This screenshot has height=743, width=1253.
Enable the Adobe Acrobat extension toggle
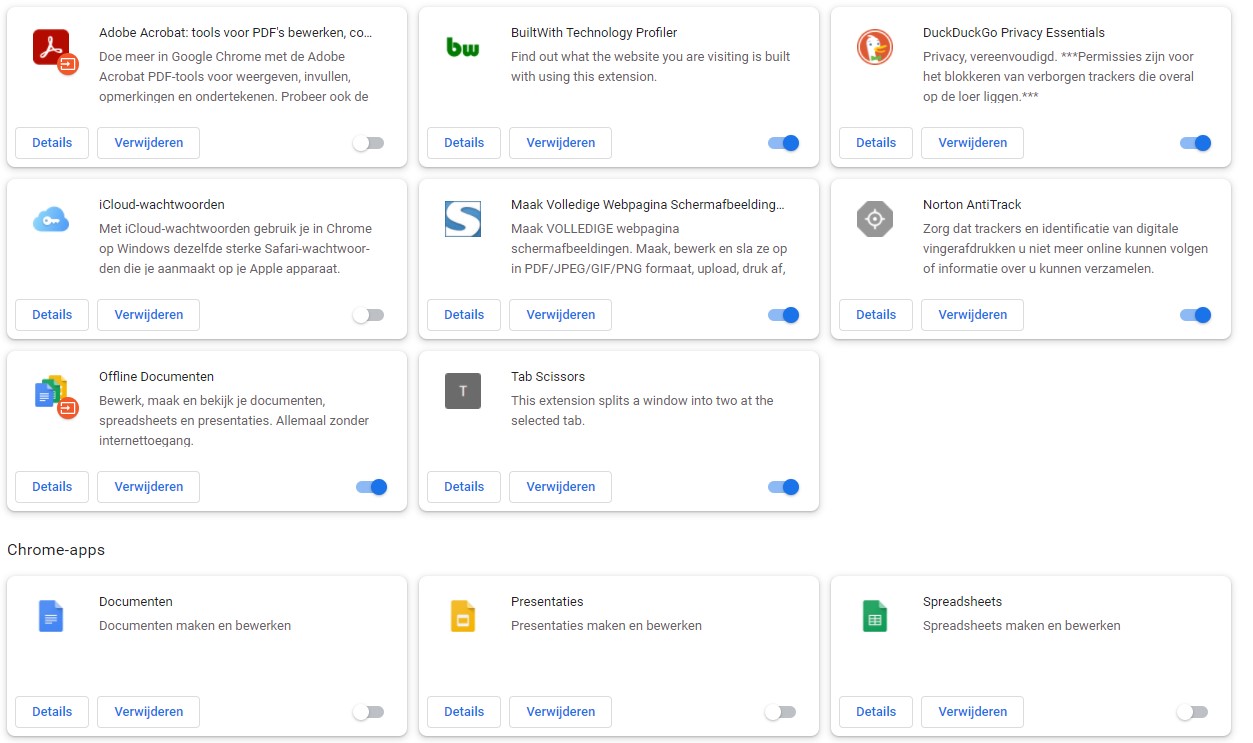coord(368,143)
